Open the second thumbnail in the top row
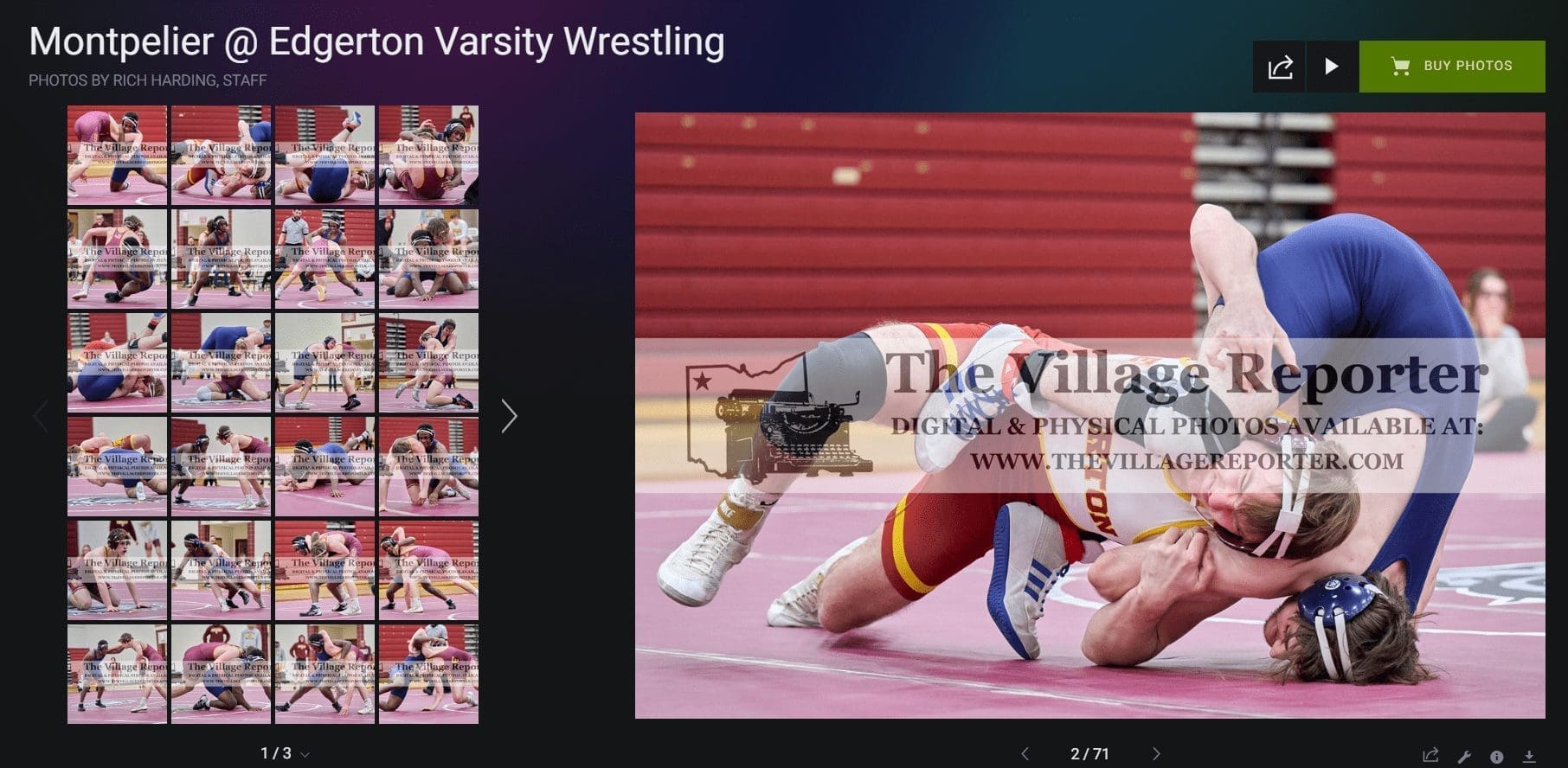This screenshot has height=768, width=1568. click(221, 155)
